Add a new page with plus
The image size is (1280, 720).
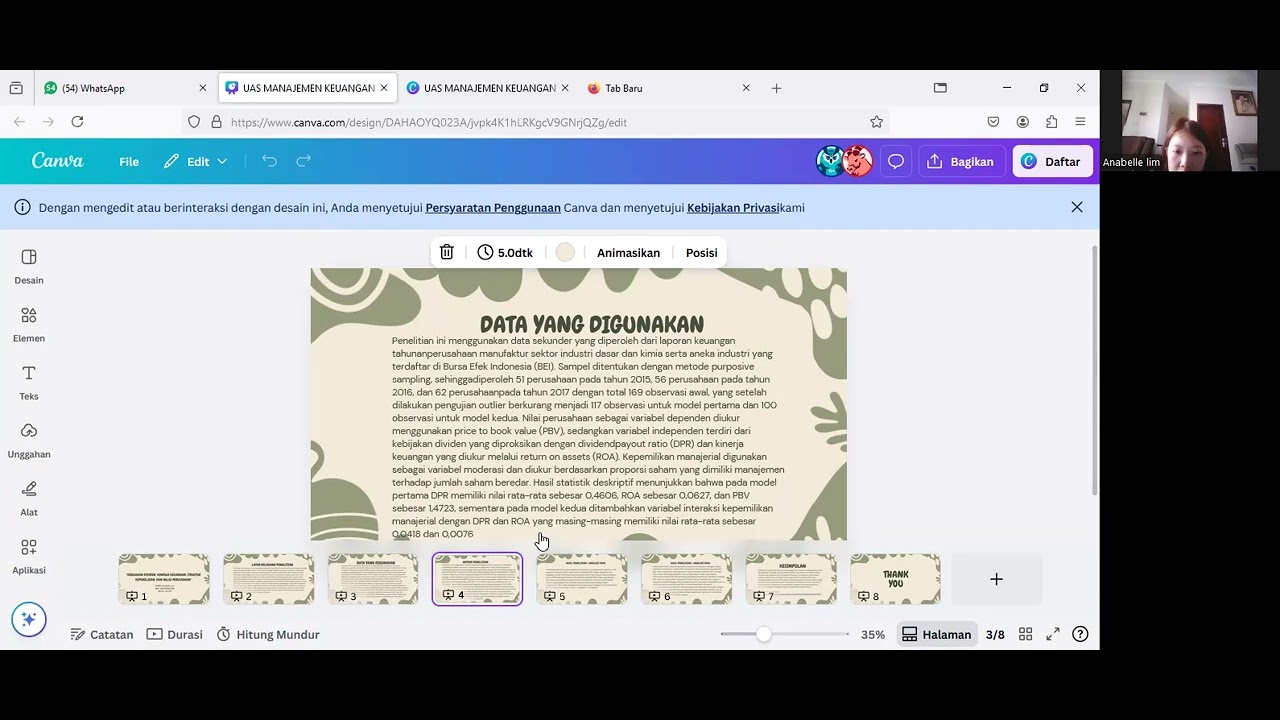(996, 579)
